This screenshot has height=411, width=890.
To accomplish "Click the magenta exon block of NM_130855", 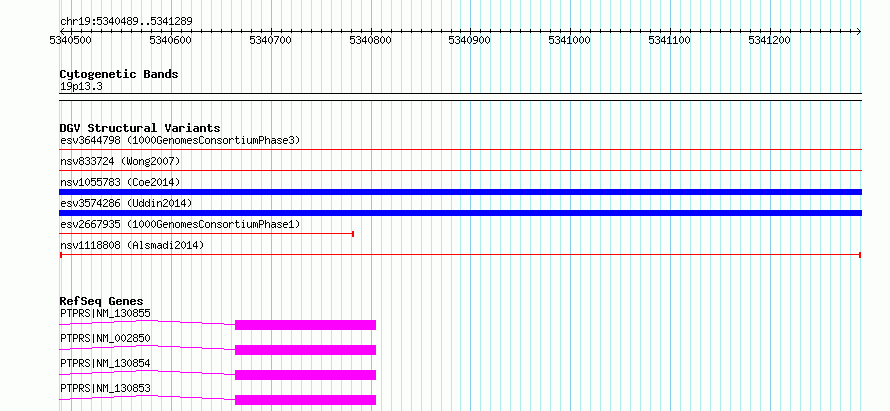I will pyautogui.click(x=305, y=325).
